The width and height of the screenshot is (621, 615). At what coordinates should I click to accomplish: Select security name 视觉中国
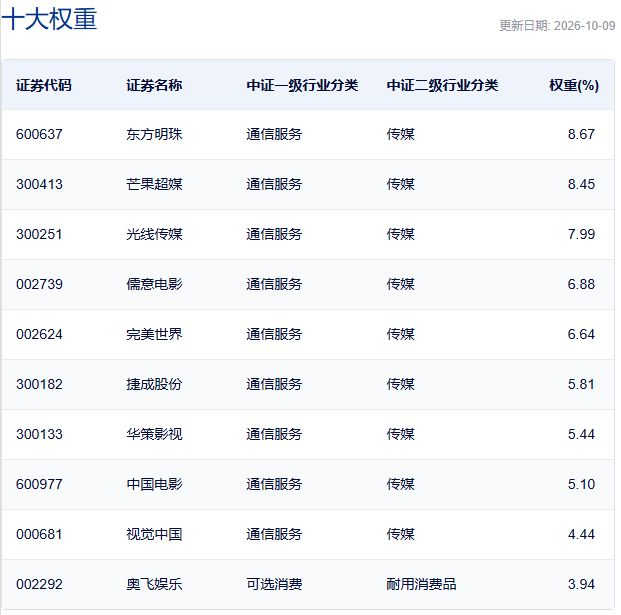click(x=154, y=534)
